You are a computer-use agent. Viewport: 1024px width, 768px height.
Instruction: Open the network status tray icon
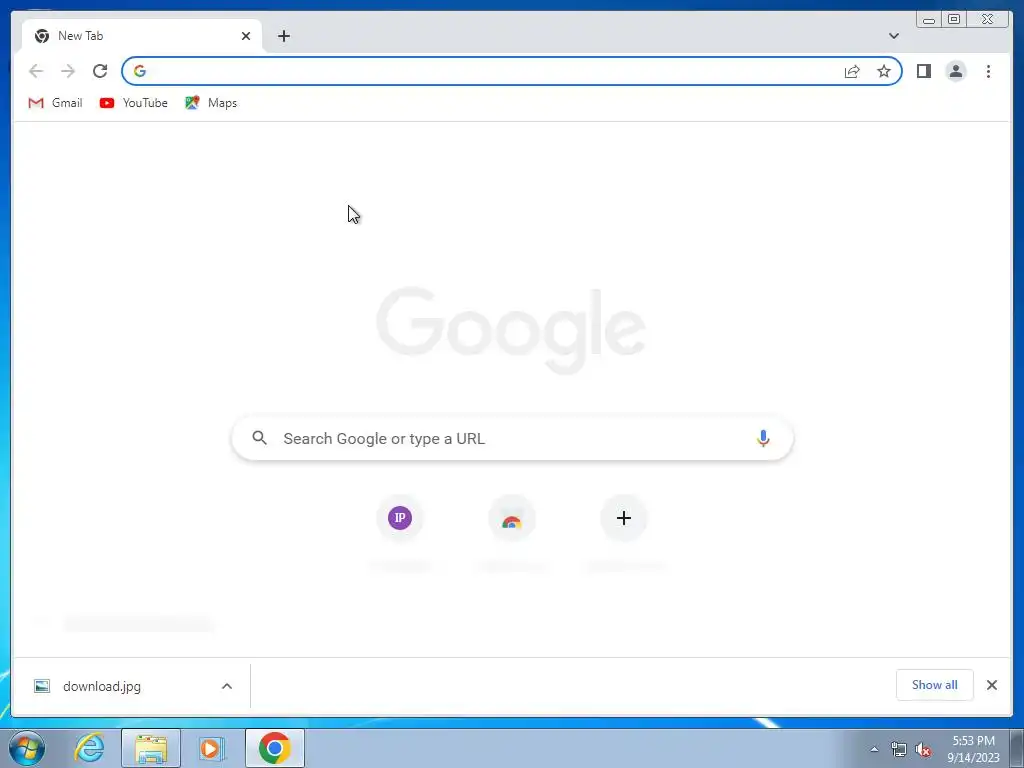[x=899, y=749]
